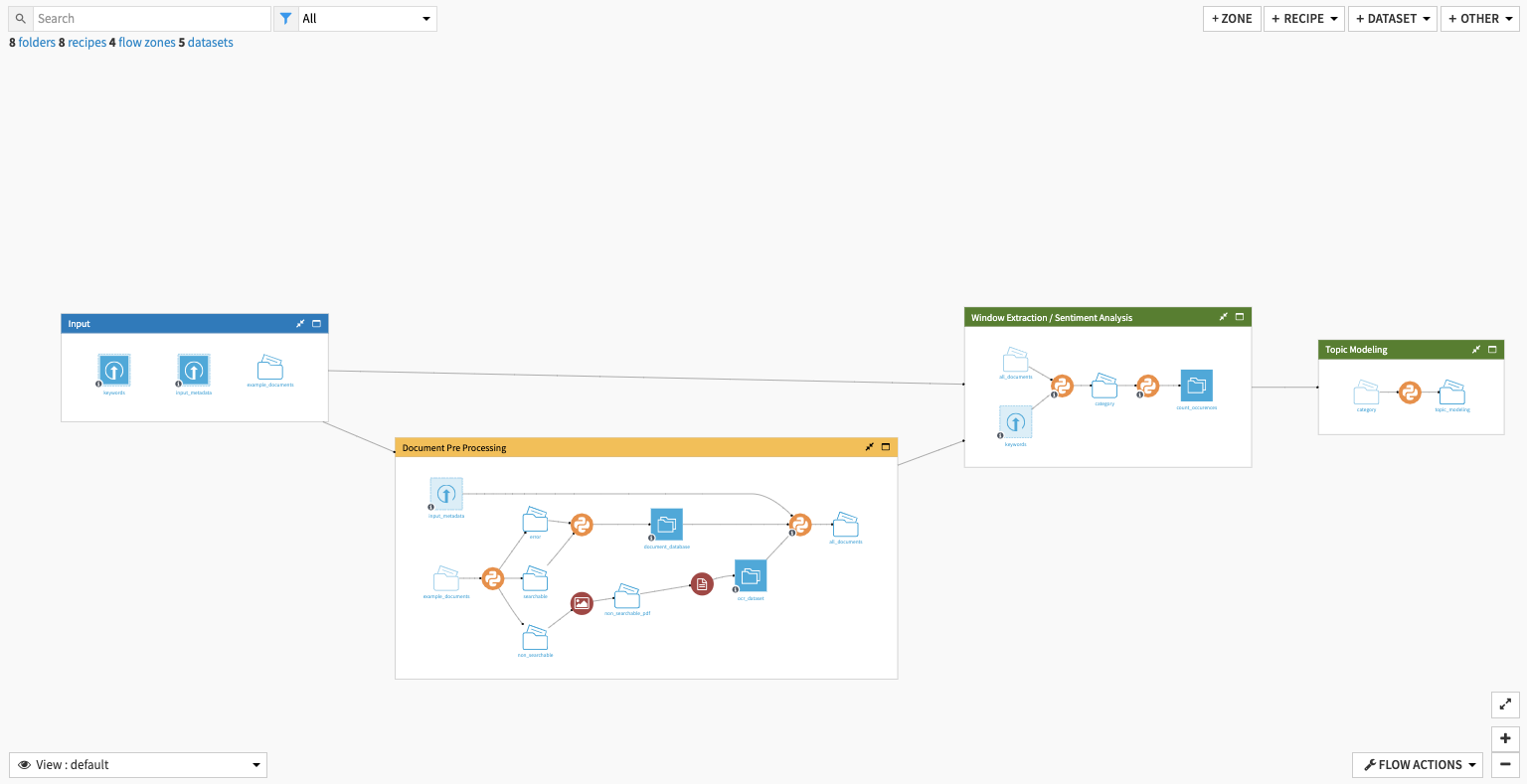Collapse the Document Pre Processing zone
Screen dimensions: 1527x784
tap(869, 447)
